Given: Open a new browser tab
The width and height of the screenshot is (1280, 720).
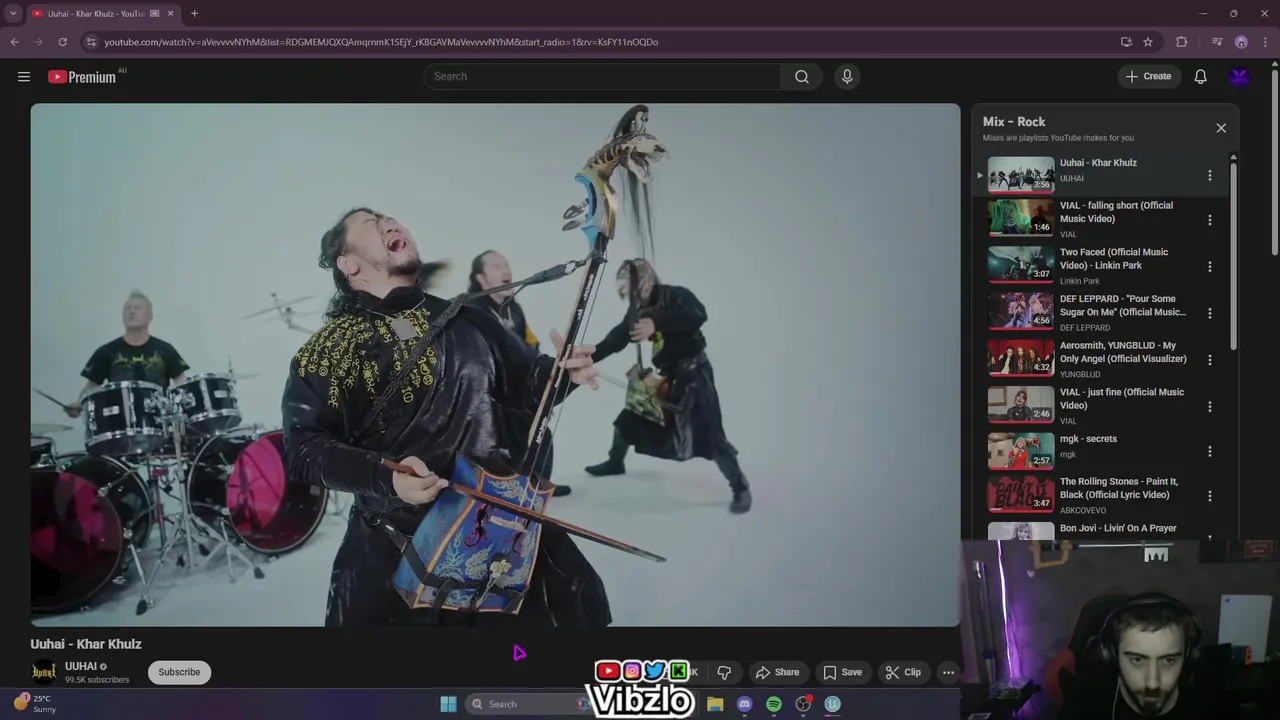Looking at the screenshot, I should [x=194, y=13].
